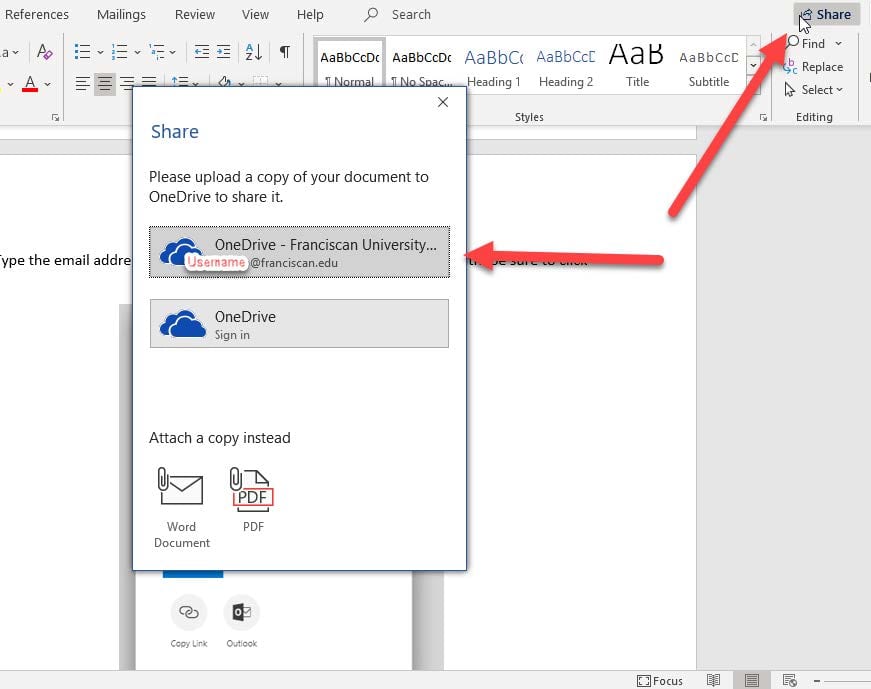Toggle show paragraph marks
The height and width of the screenshot is (689, 871).
coord(284,52)
